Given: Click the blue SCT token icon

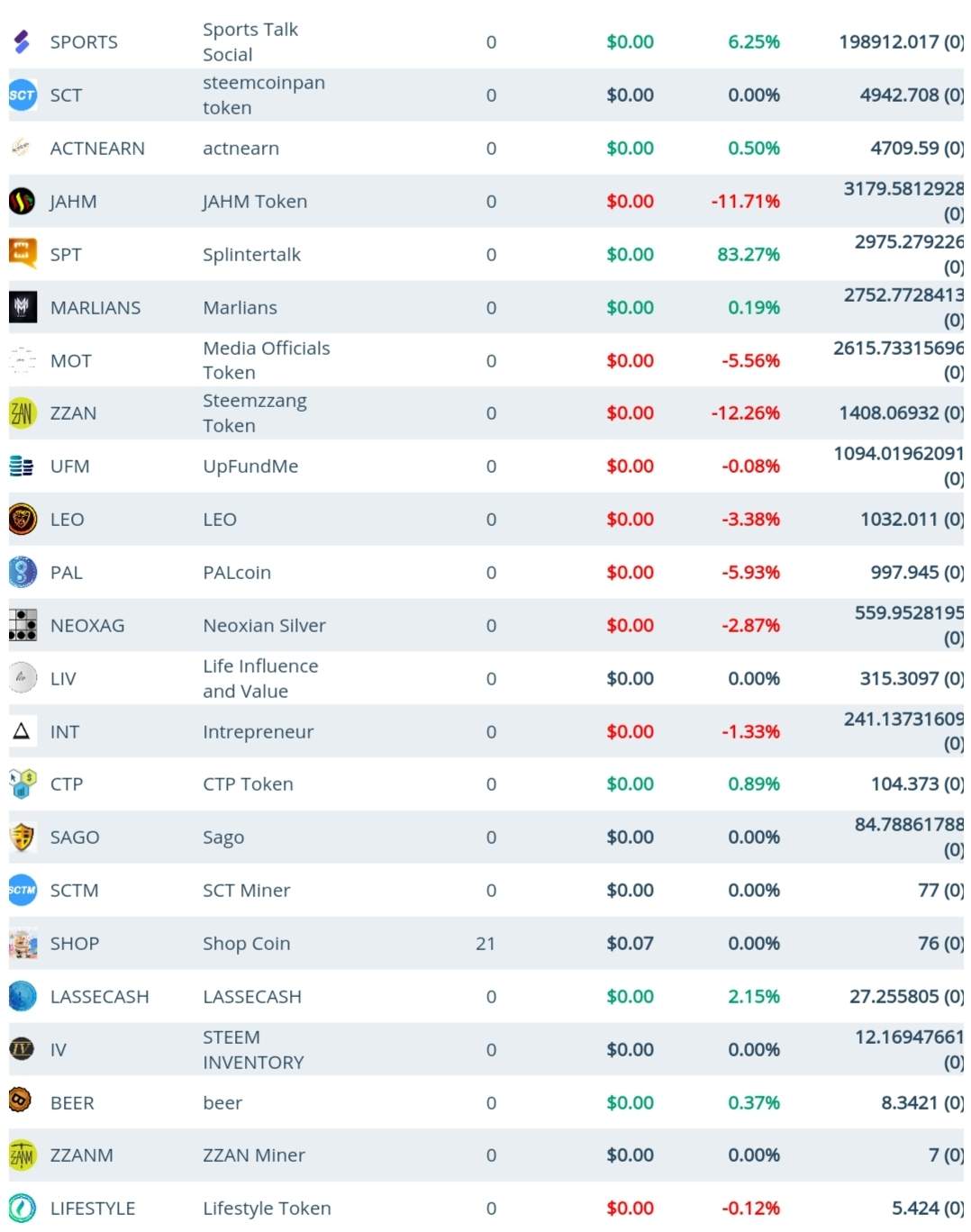Looking at the screenshot, I should [x=23, y=95].
